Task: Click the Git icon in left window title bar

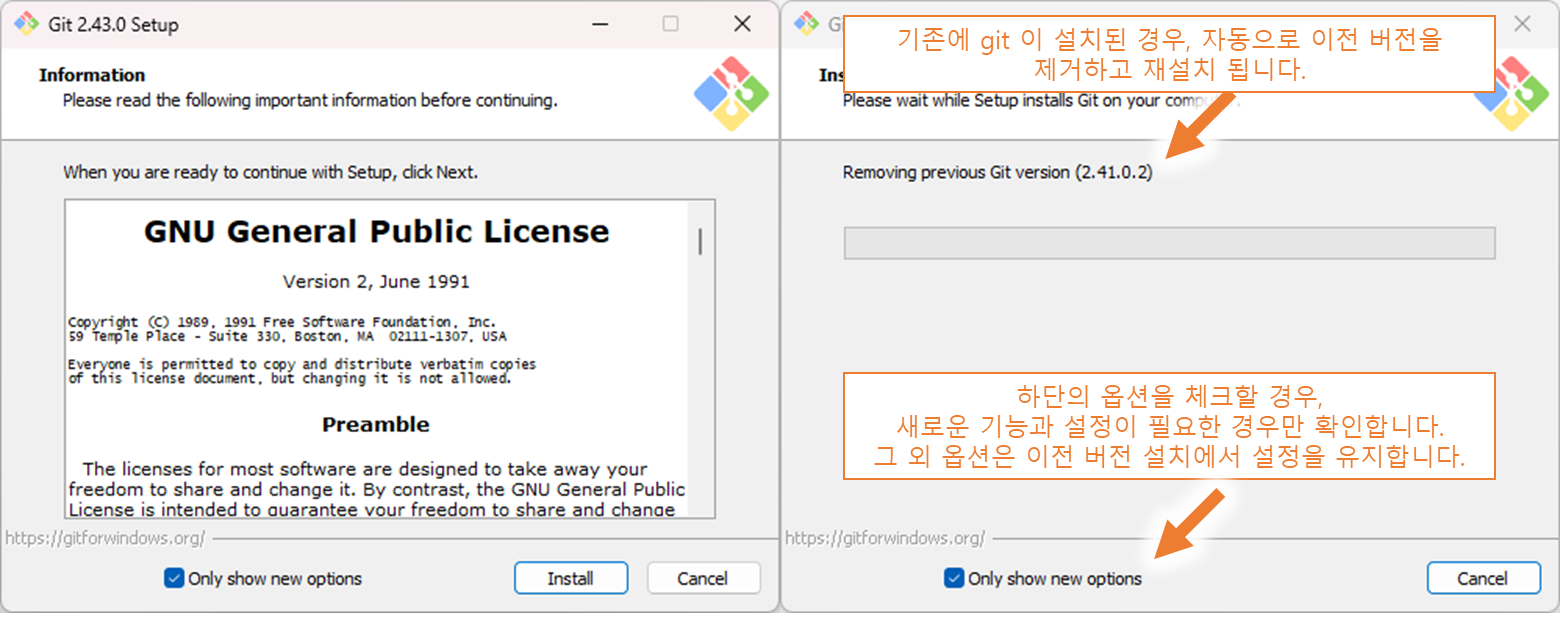Action: coord(26,24)
